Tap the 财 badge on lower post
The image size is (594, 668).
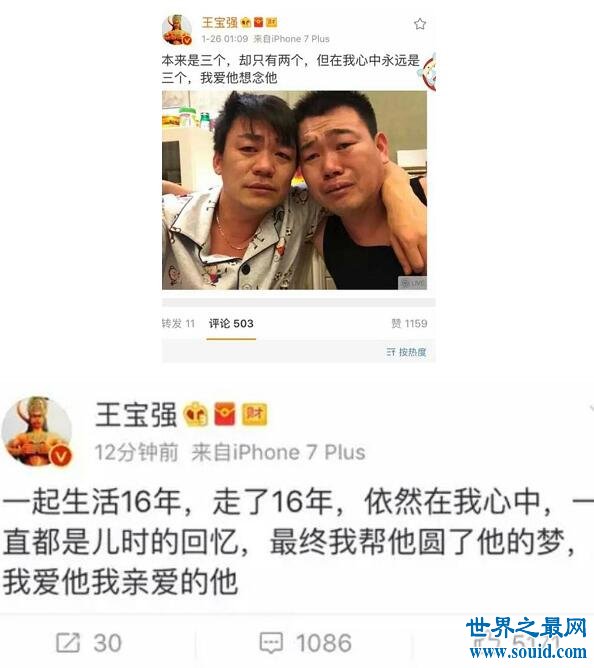[254, 415]
